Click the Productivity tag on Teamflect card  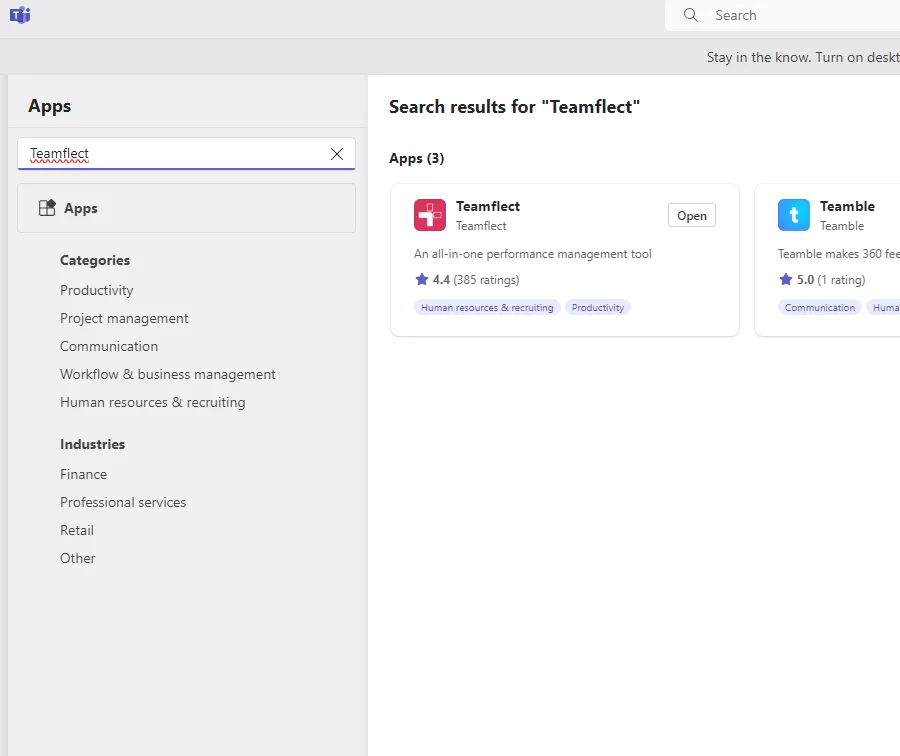(598, 308)
